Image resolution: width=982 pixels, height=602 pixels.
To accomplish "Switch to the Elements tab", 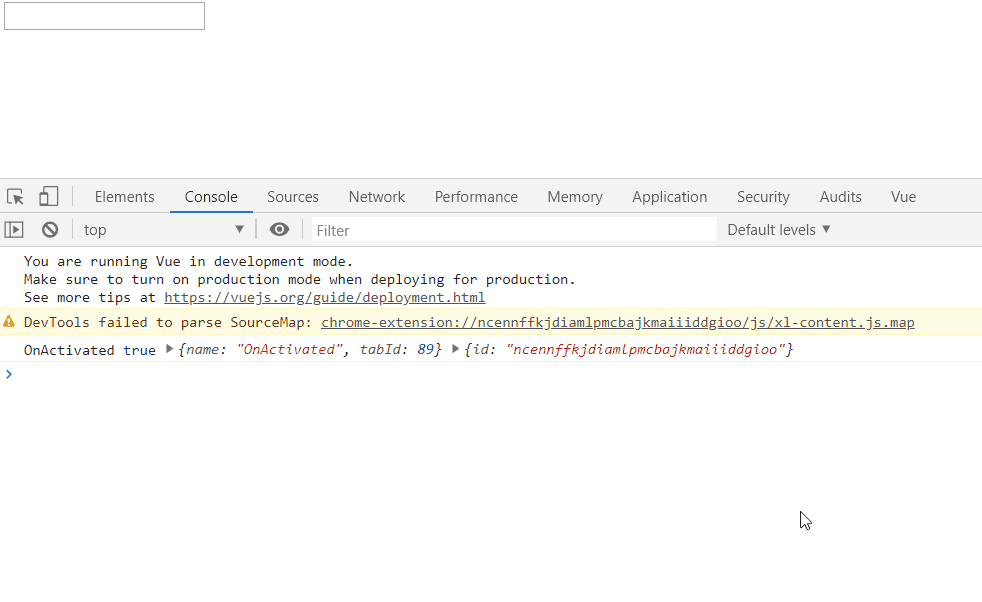I will point(124,197).
